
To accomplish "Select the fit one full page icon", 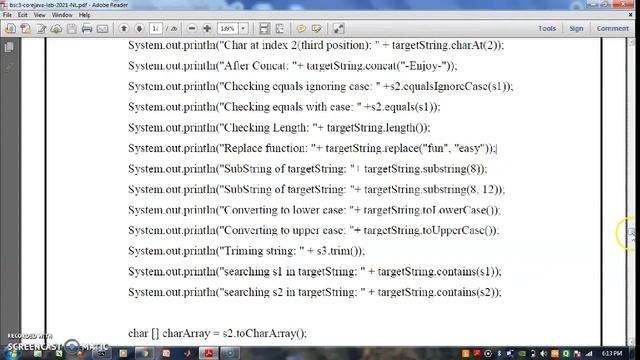I will click(280, 29).
